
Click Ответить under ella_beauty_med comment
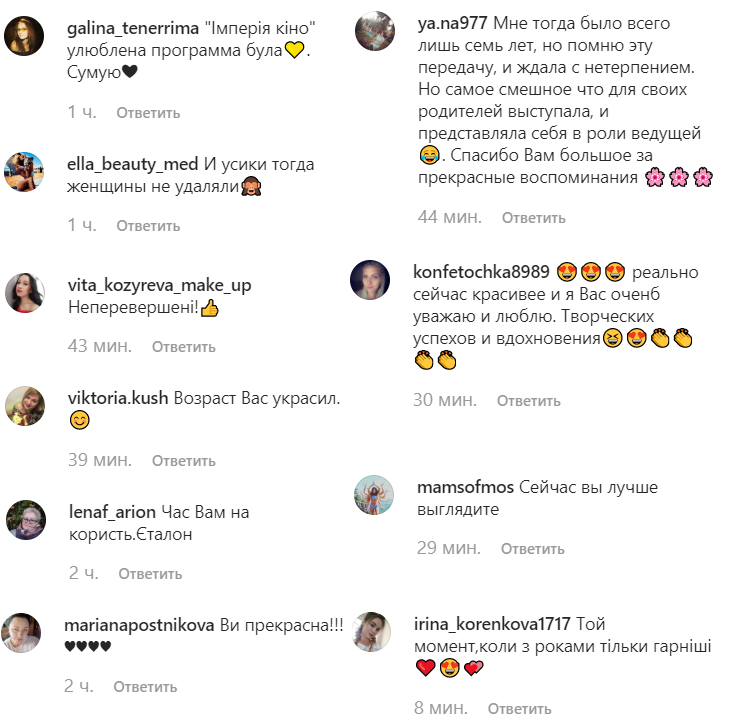point(148,226)
